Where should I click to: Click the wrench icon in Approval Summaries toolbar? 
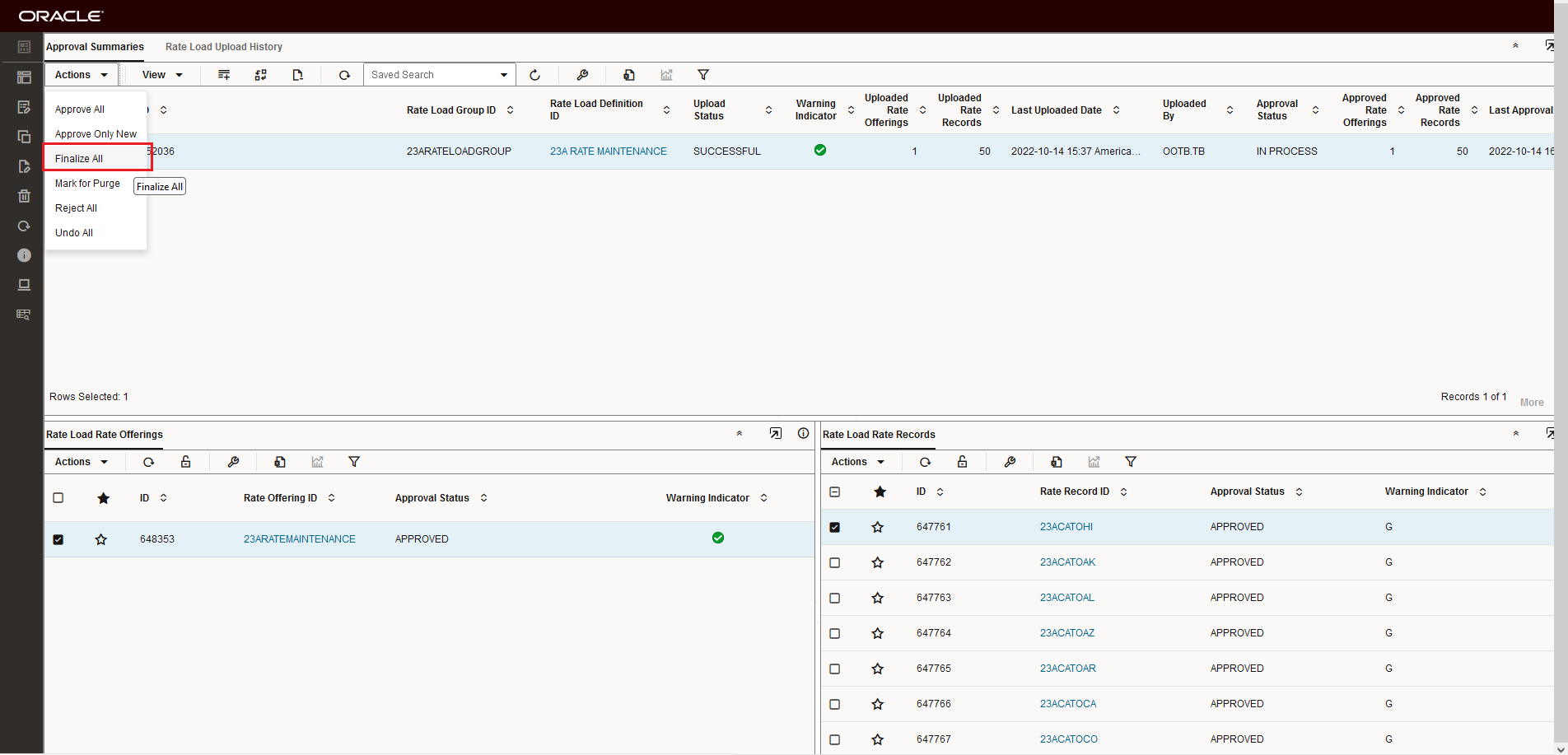[x=582, y=75]
